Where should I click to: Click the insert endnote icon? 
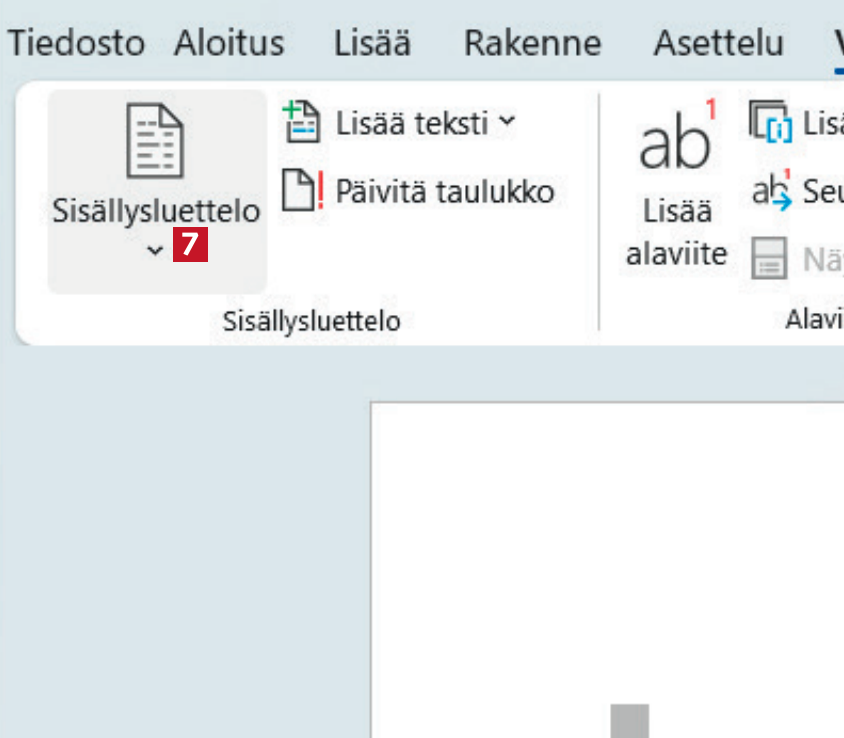771,122
